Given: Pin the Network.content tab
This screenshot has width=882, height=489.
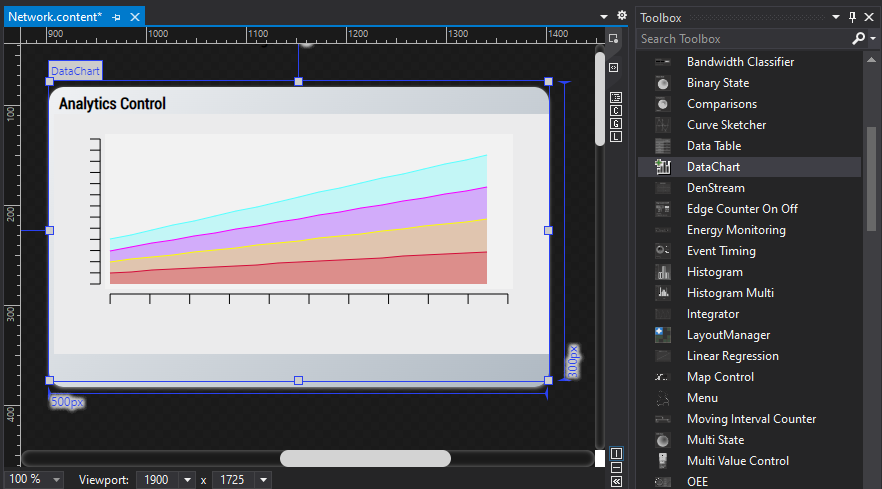Looking at the screenshot, I should pyautogui.click(x=117, y=17).
